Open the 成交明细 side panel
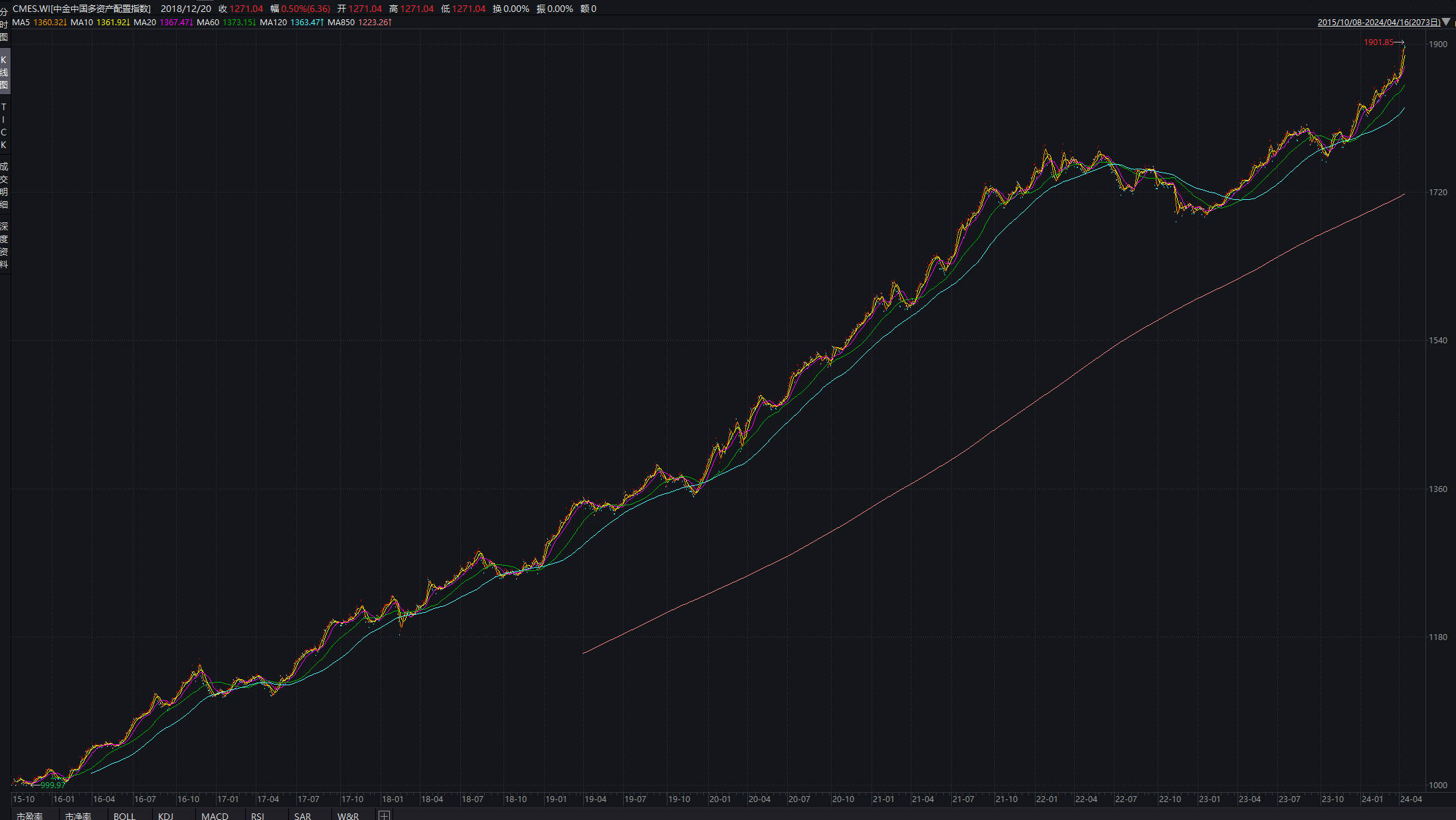The height and width of the screenshot is (820, 1456). [4, 185]
